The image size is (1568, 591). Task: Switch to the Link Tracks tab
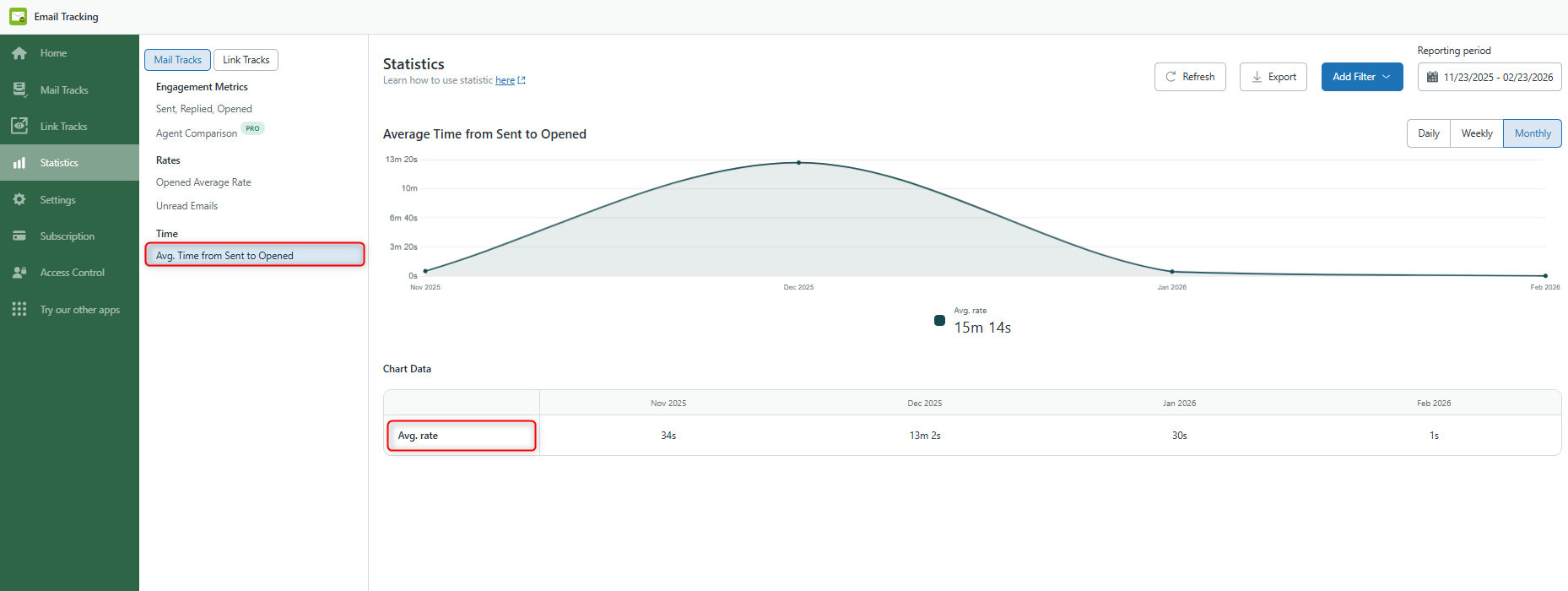(246, 60)
